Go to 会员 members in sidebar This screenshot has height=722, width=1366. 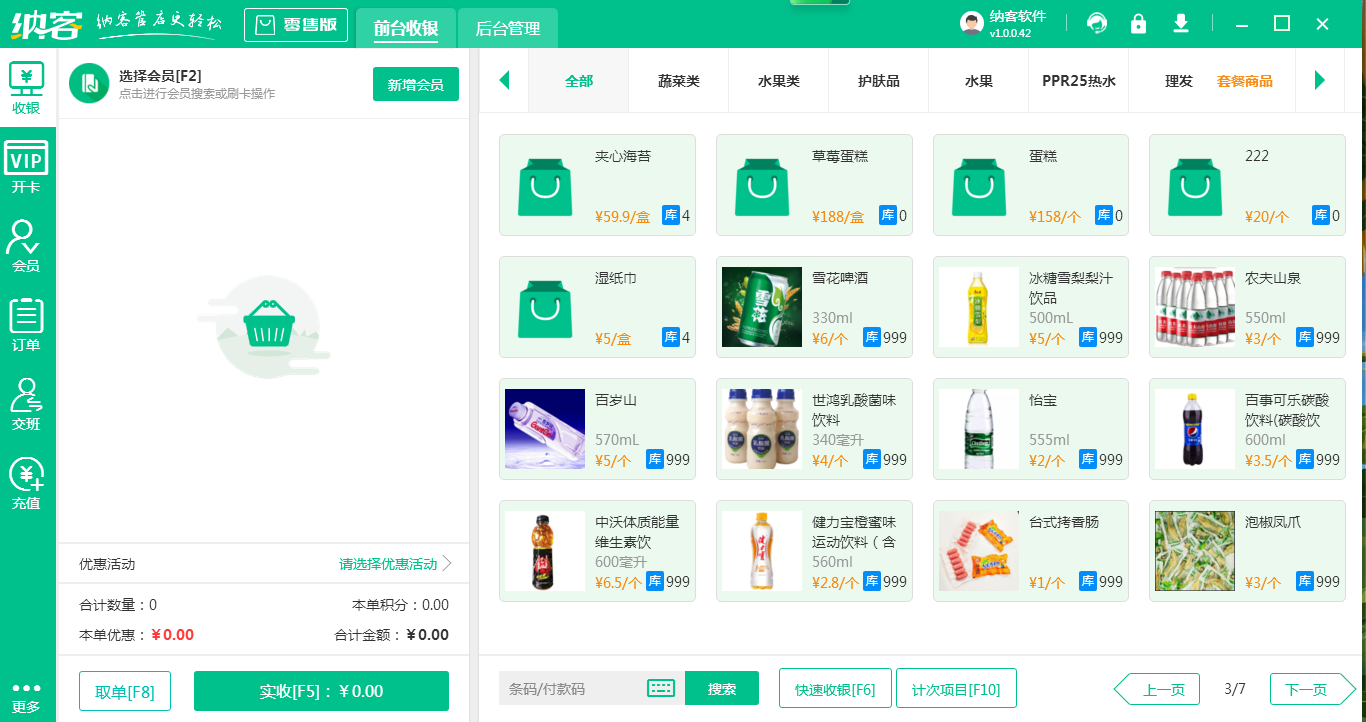(26, 247)
